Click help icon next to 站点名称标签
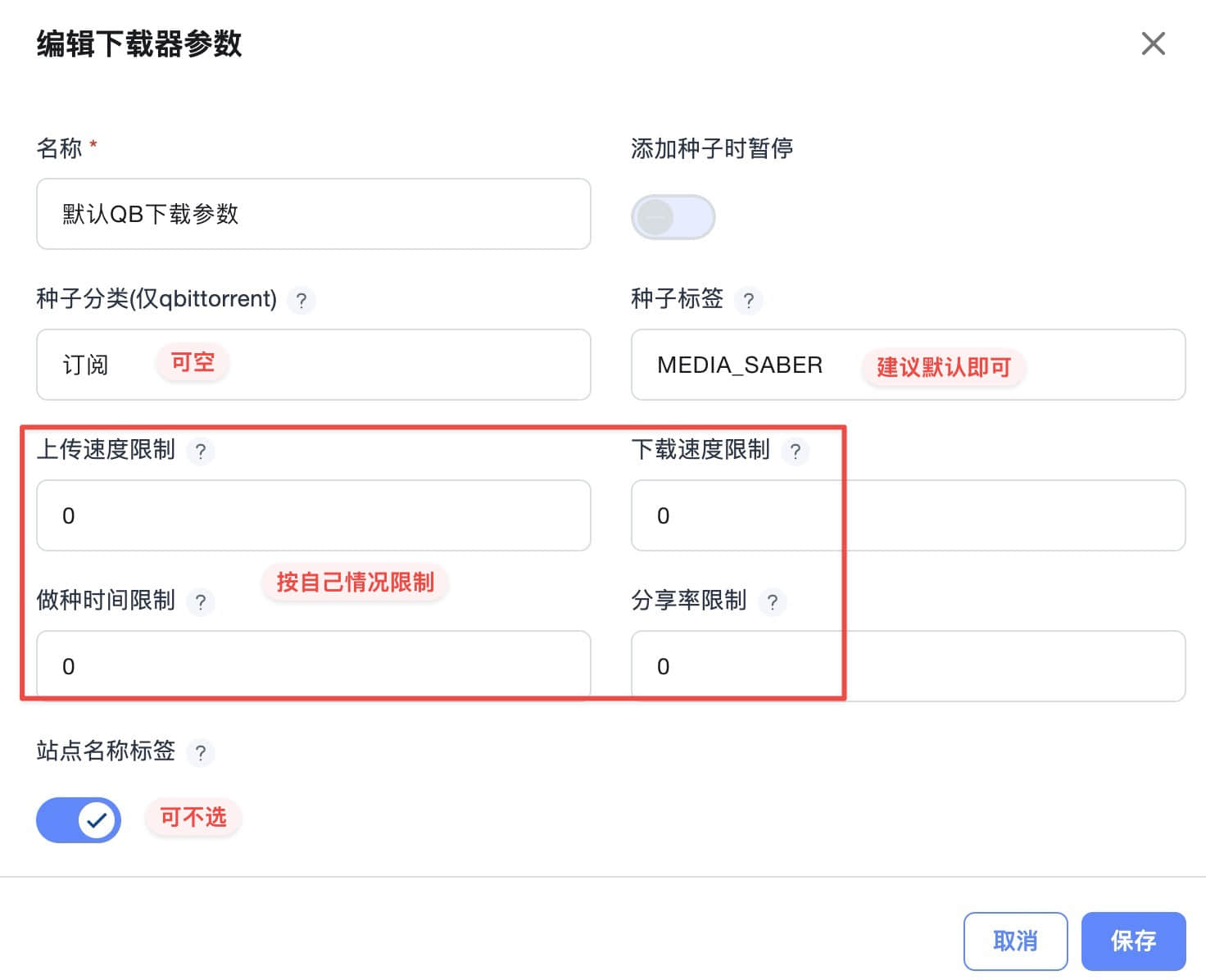Viewport: 1206px width, 980px height. (200, 753)
